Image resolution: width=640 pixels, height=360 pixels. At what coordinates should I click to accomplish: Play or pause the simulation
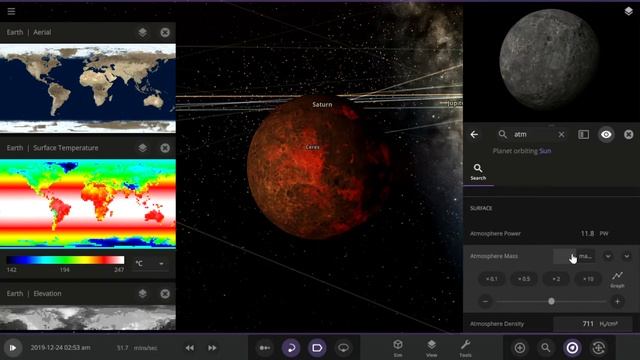13,348
